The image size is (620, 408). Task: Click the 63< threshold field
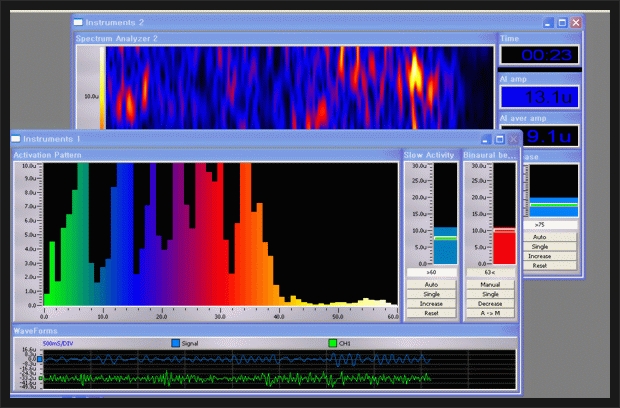pos(490,272)
